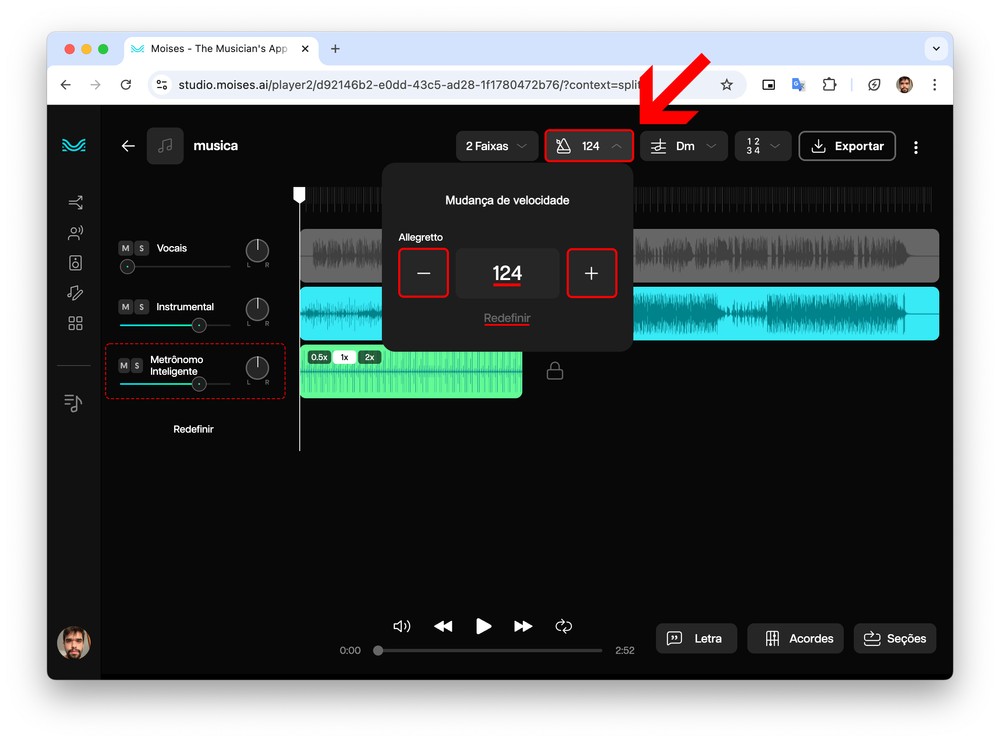Click the Instrumental volume slider handle
Screen dimensions: 1000x742
[199, 325]
